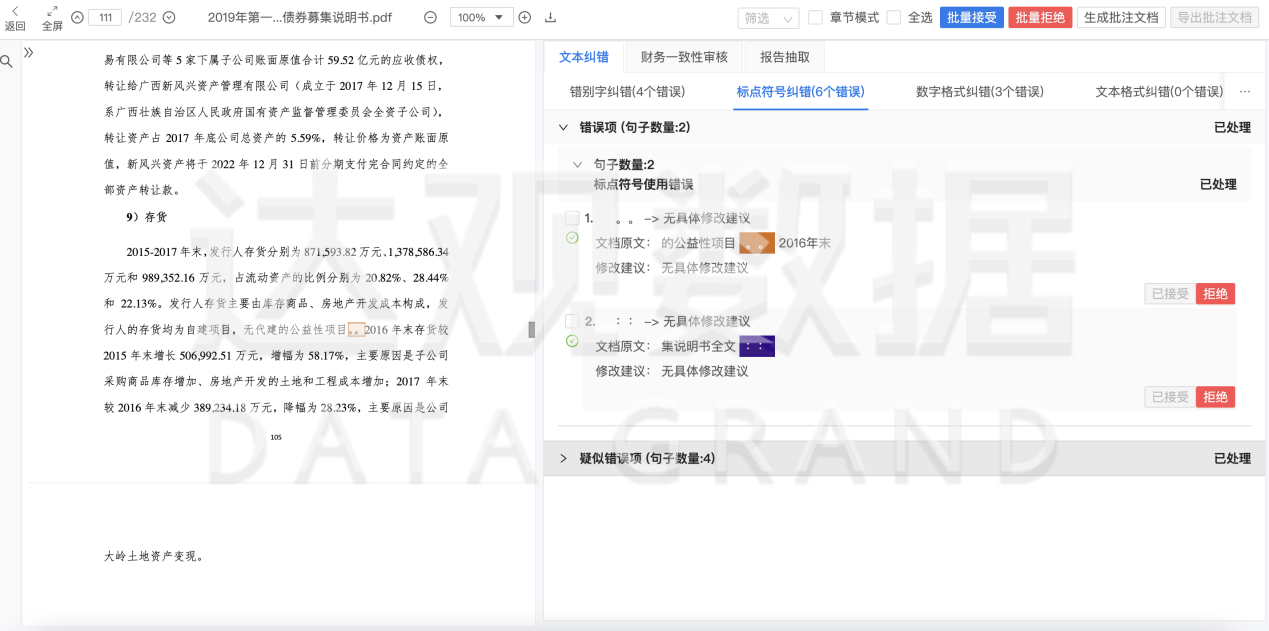Open the 筛选 filter dropdown
The height and width of the screenshot is (631, 1269).
coord(768,18)
